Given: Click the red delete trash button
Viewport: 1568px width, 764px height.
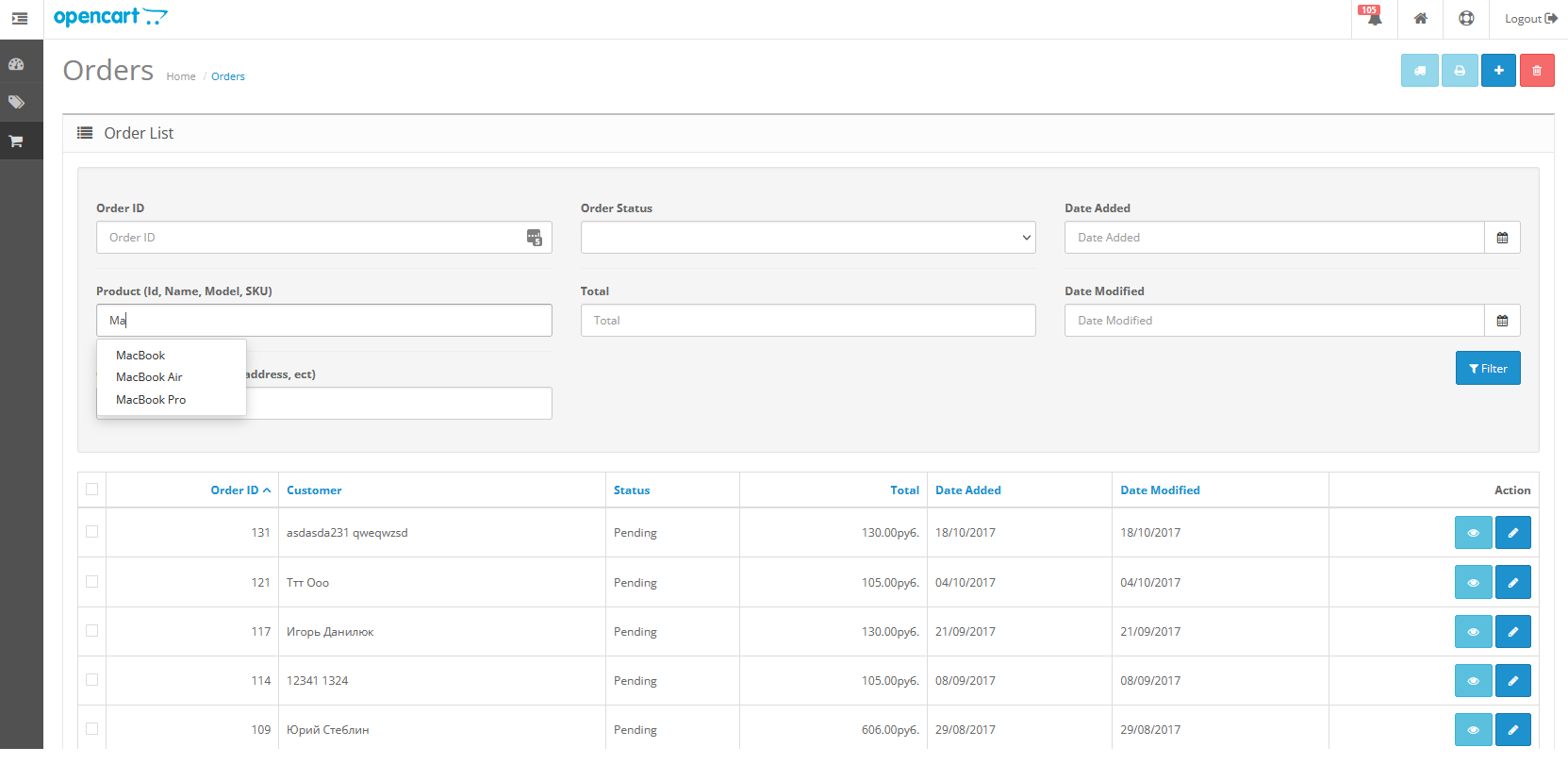Looking at the screenshot, I should (1536, 71).
